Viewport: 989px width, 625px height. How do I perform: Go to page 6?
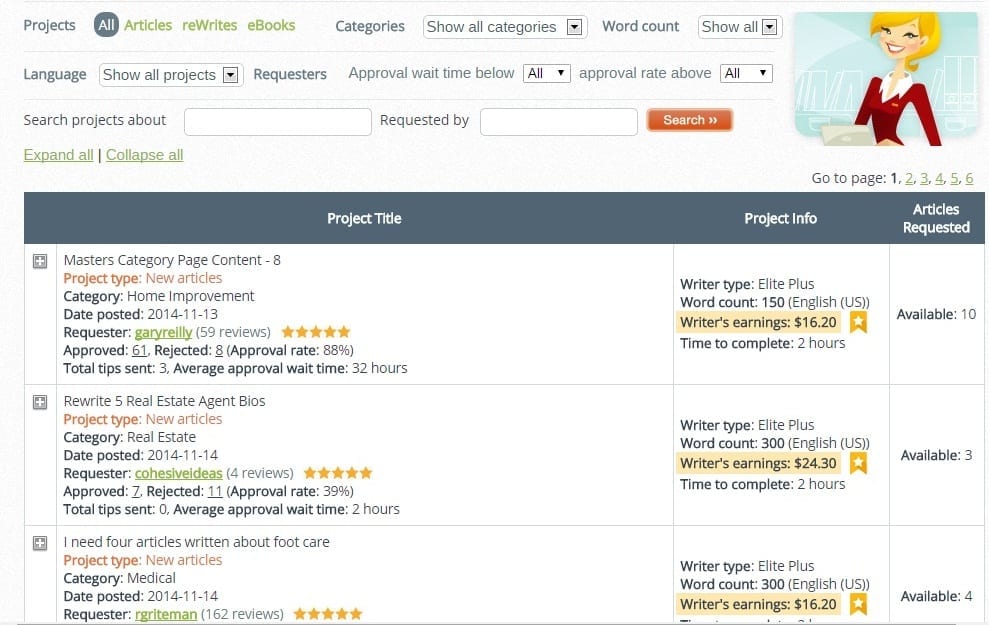pos(969,178)
